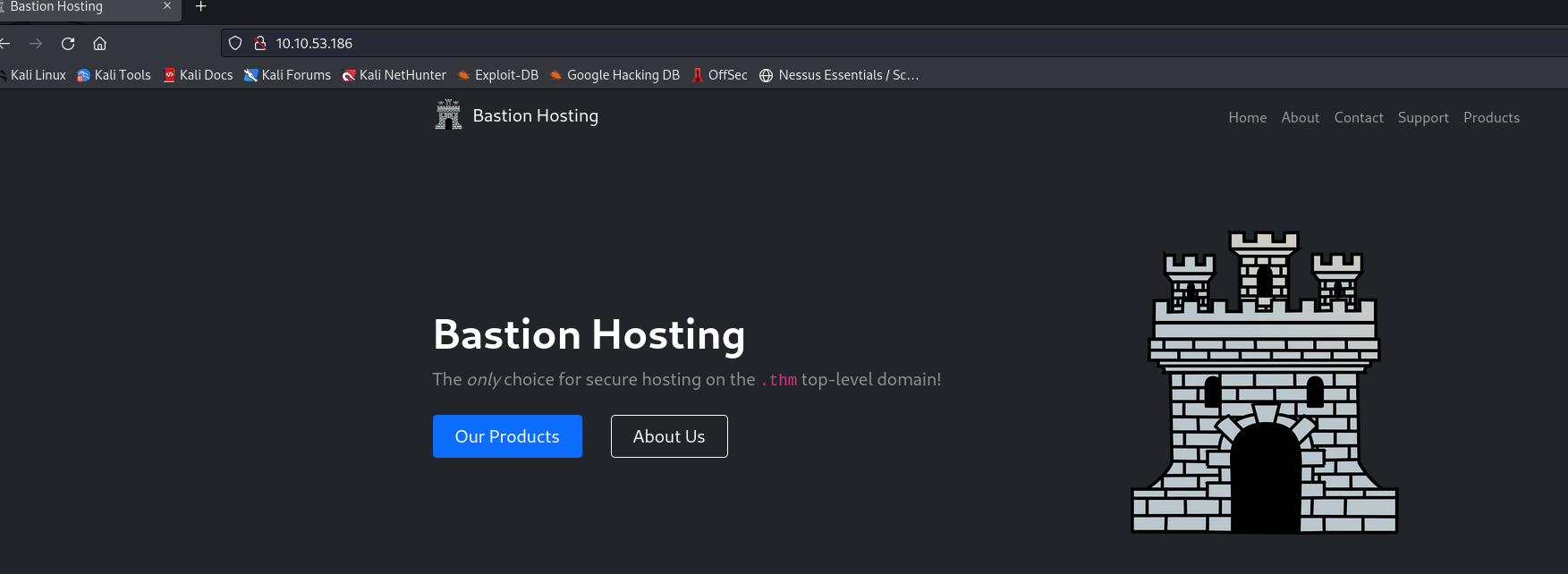
Task: Navigate to the Support page
Action: point(1423,118)
